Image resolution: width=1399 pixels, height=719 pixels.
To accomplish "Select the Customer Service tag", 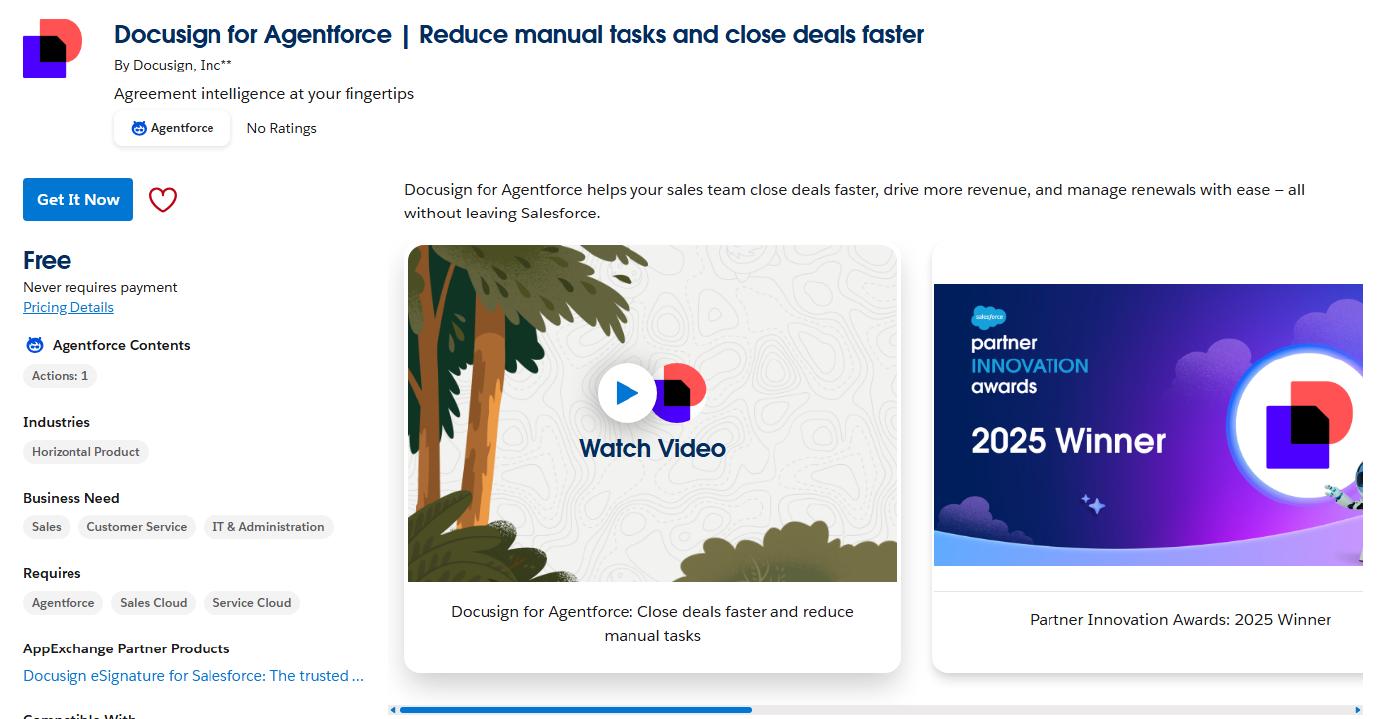I will coord(137,527).
